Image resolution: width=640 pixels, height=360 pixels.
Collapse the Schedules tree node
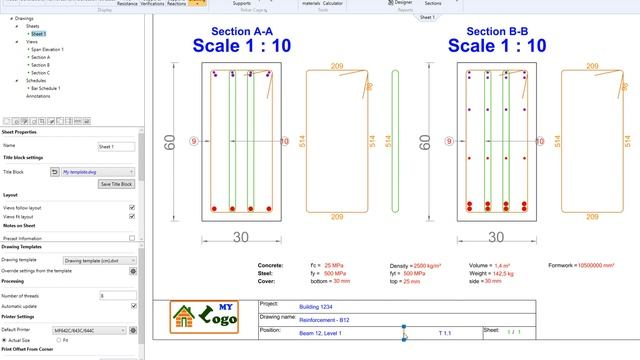click(x=17, y=80)
